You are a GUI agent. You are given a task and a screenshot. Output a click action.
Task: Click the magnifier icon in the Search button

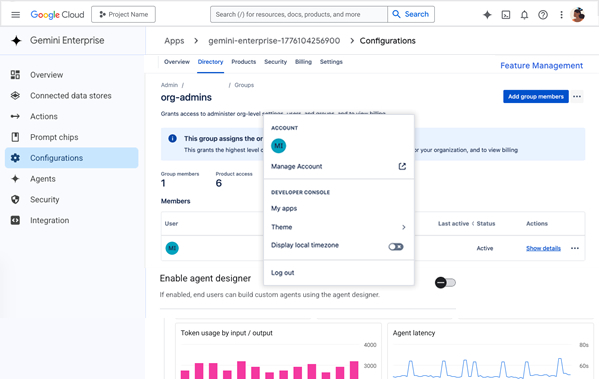tap(397, 15)
